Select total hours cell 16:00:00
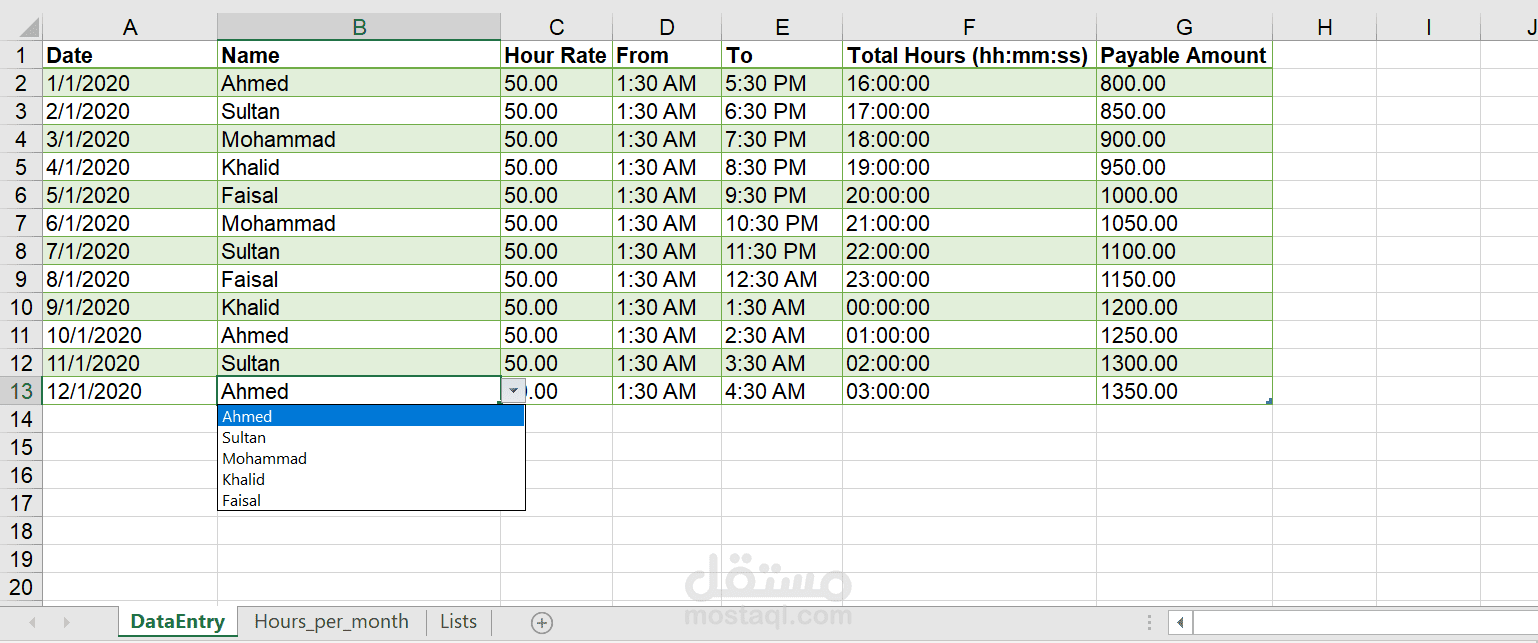 pos(969,84)
